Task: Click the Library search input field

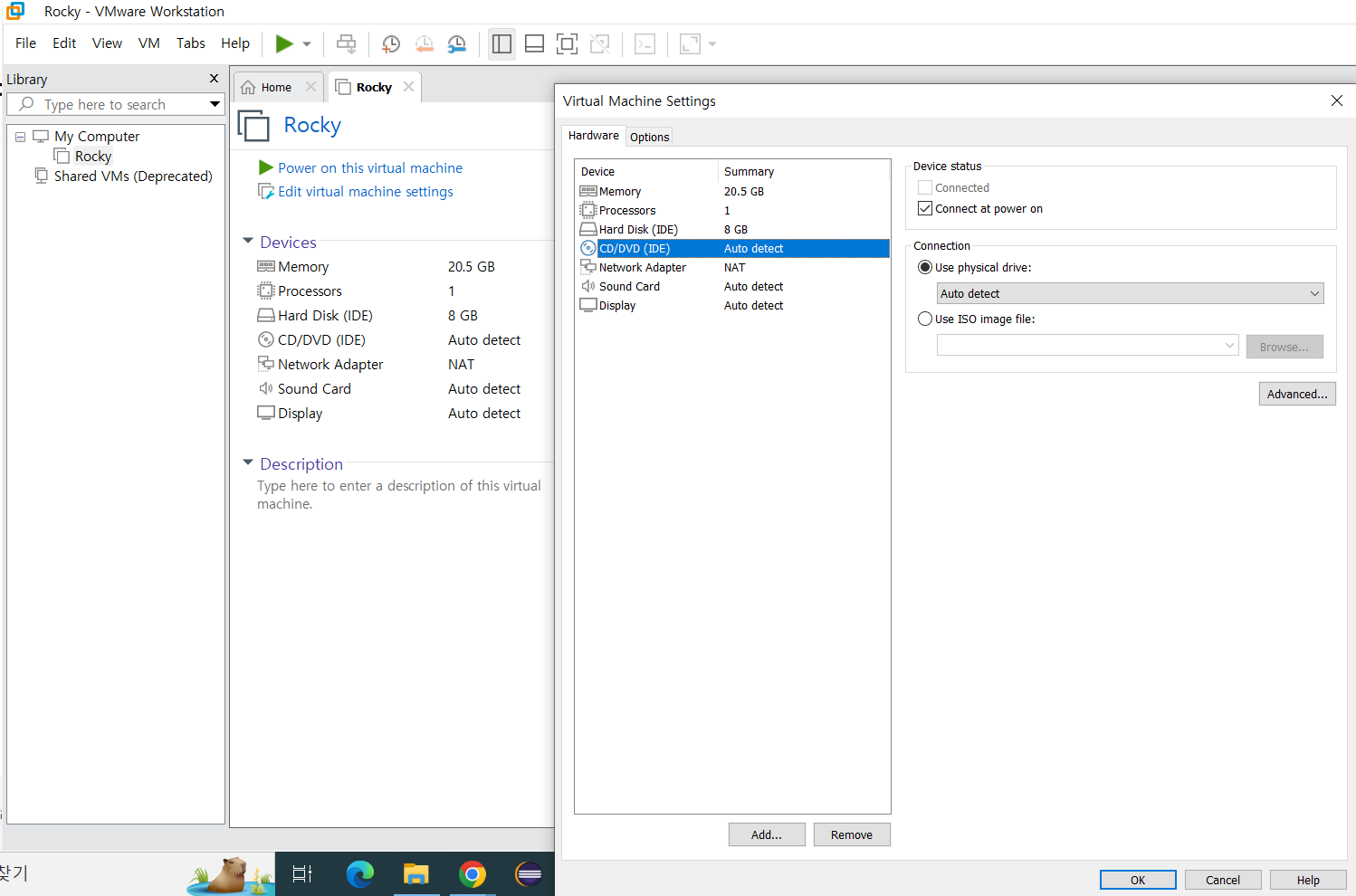Action: point(115,104)
